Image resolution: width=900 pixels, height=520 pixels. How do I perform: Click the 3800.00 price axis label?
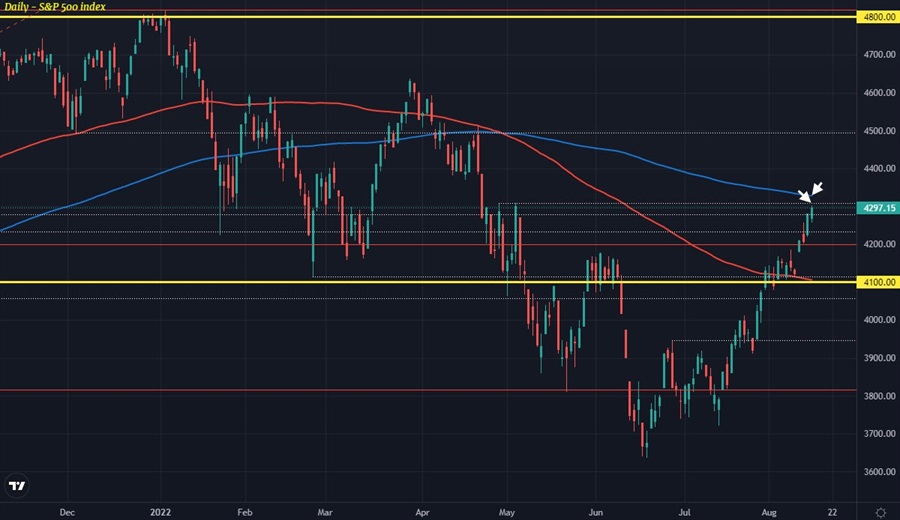(x=879, y=396)
